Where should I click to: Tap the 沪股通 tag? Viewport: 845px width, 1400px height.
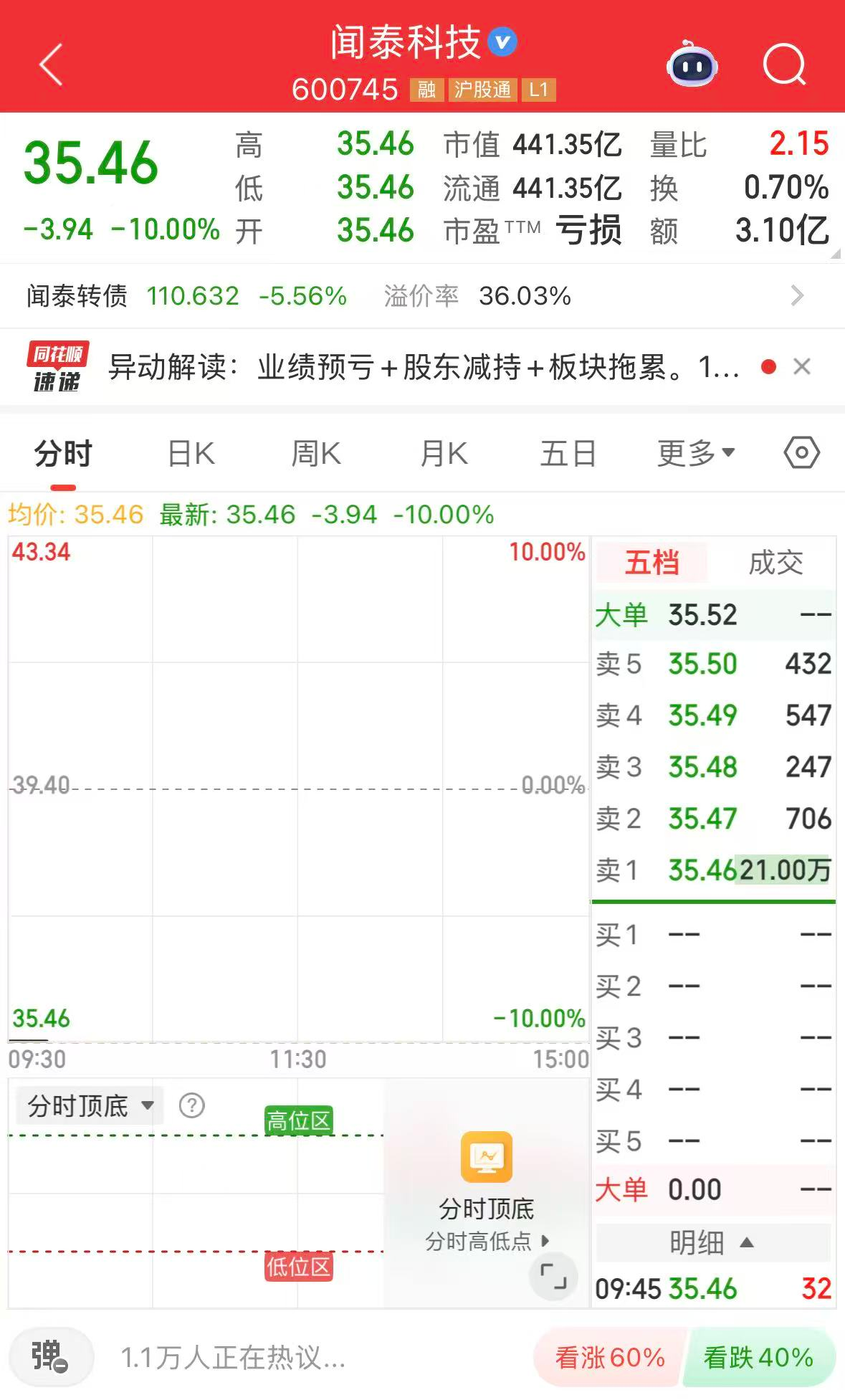click(x=482, y=90)
